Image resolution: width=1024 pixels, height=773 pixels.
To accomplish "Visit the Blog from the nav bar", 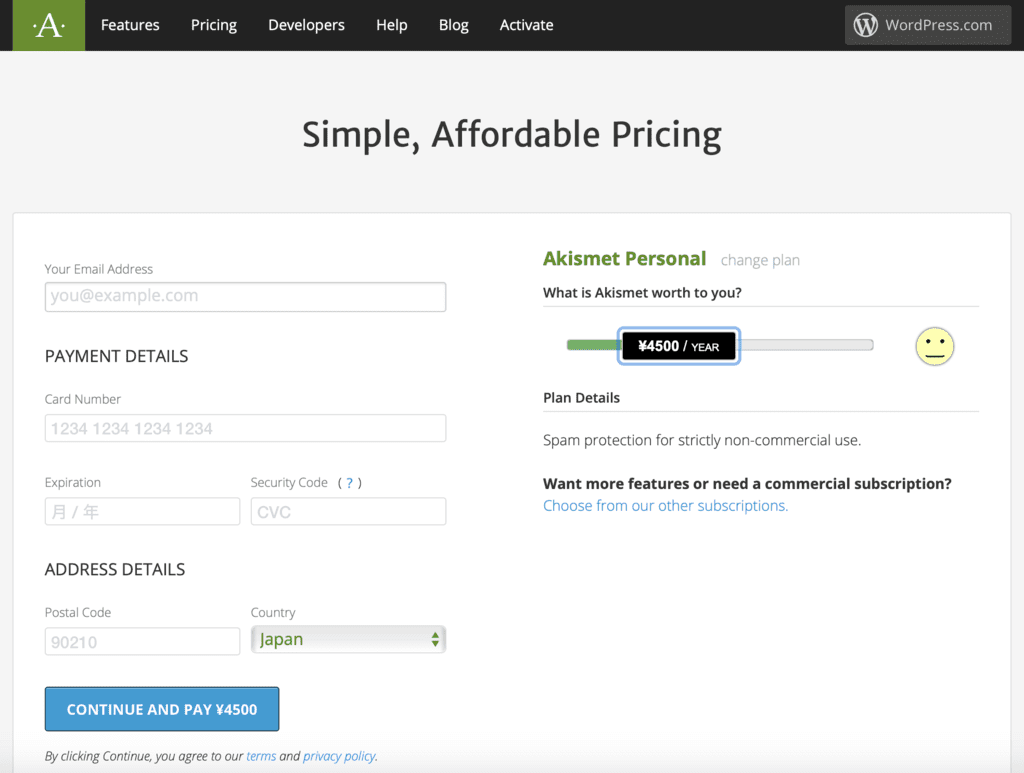I will pos(453,25).
